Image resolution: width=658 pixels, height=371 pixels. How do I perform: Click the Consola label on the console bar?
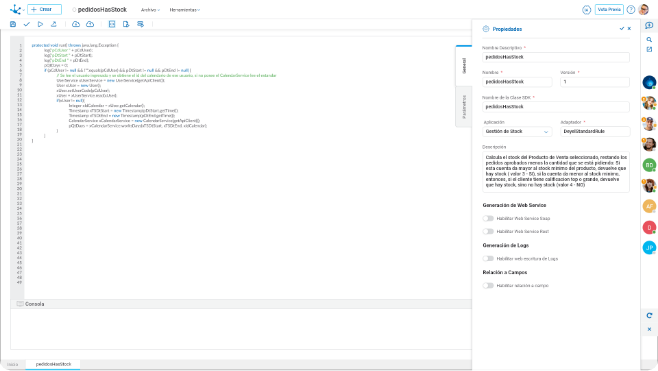[34, 304]
